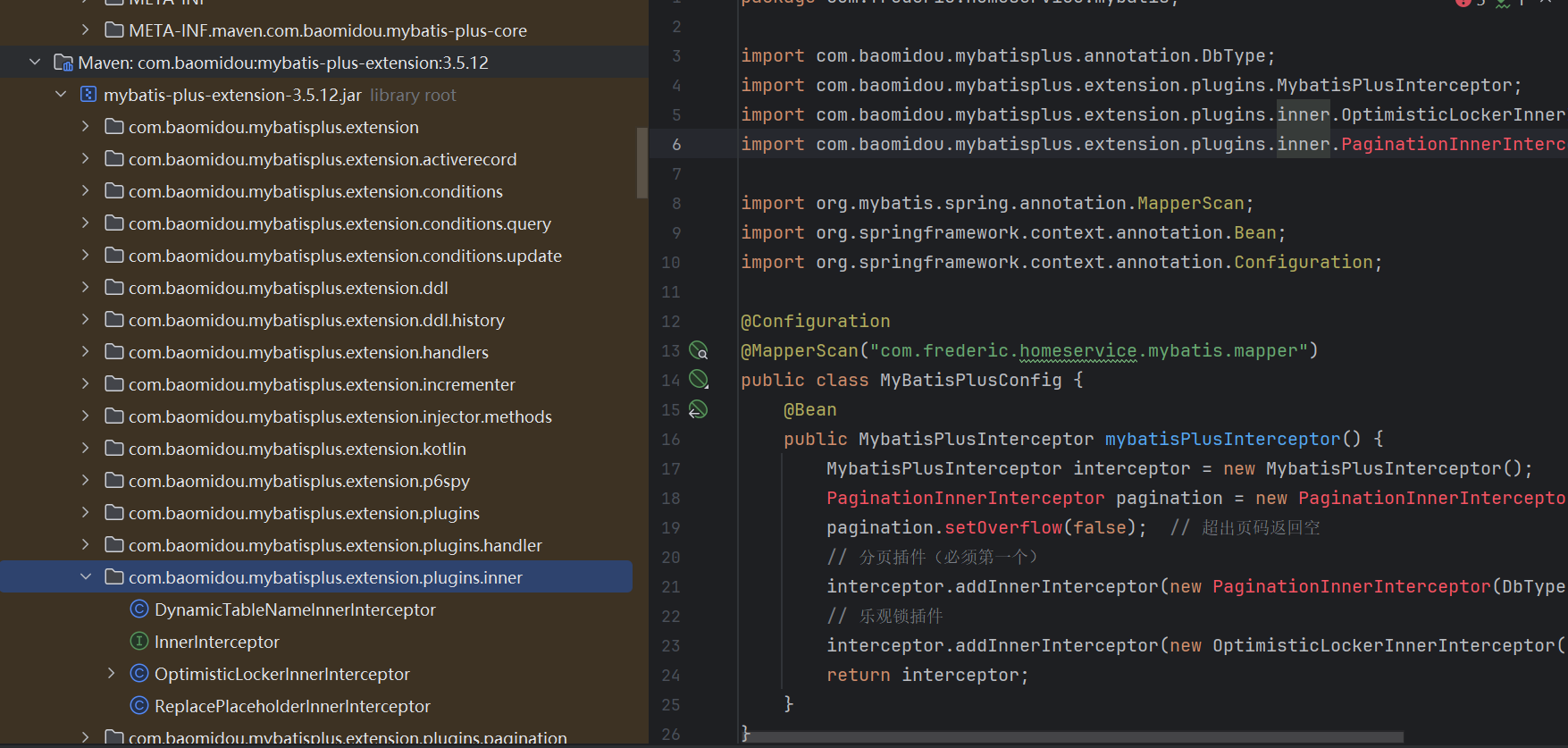Viewport: 1568px width, 748px height.
Task: Expand the extension.plugins.pagination package
Action: [x=85, y=738]
